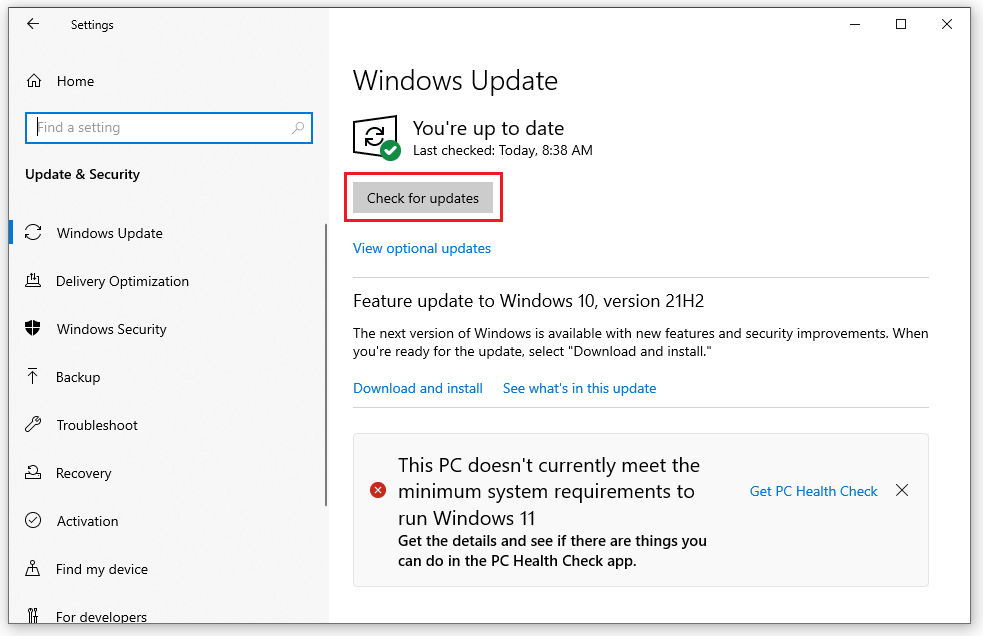Open See what's in this update
983x636 pixels.
click(x=579, y=388)
